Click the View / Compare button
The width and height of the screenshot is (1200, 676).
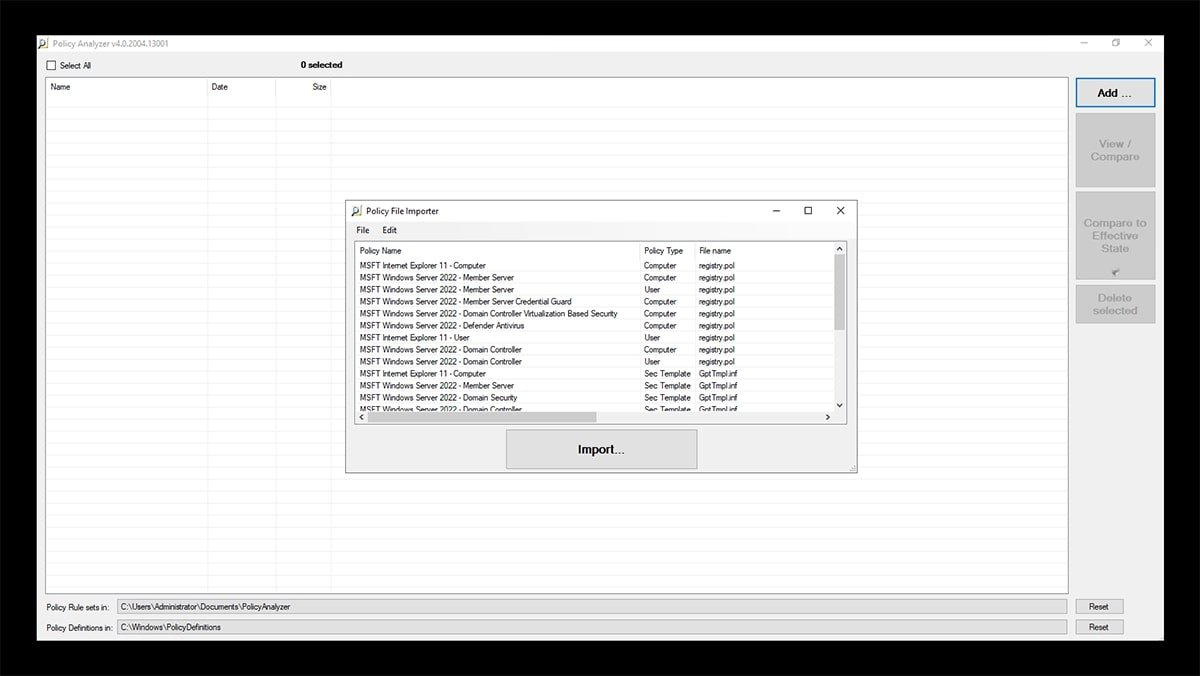[1115, 150]
